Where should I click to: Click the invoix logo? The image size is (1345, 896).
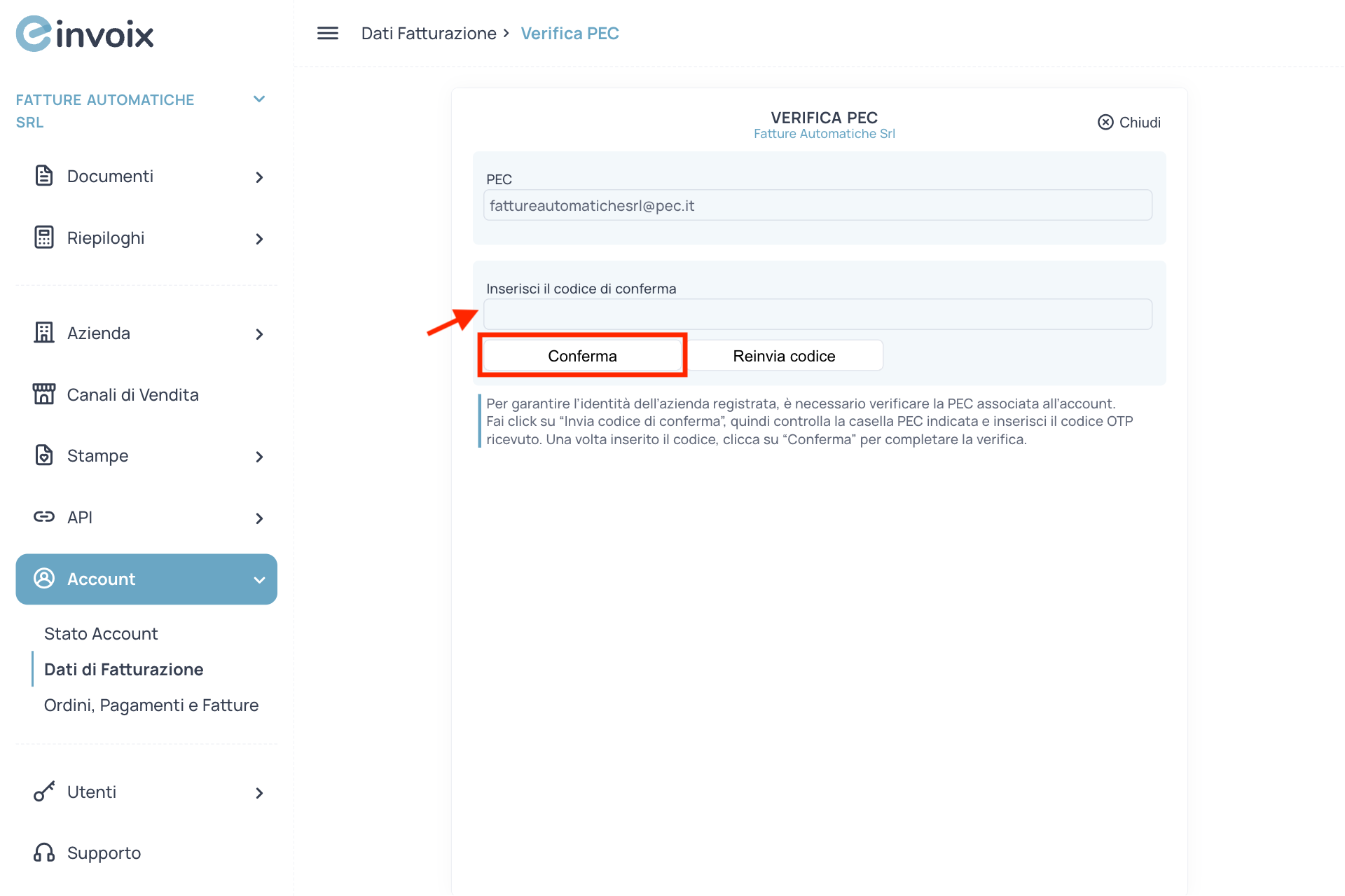[x=85, y=34]
